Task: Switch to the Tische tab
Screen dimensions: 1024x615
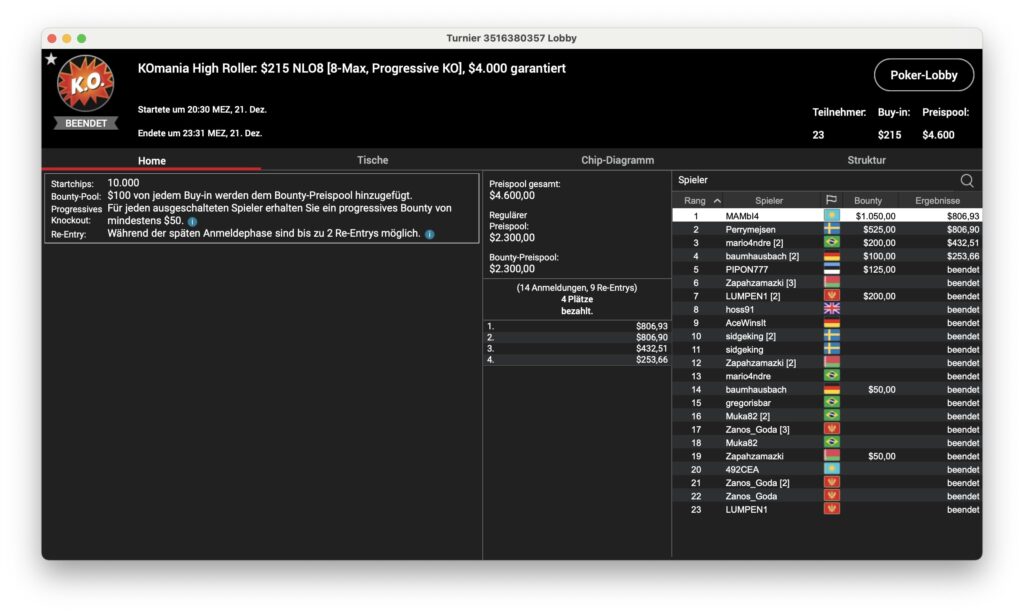Action: click(372, 160)
